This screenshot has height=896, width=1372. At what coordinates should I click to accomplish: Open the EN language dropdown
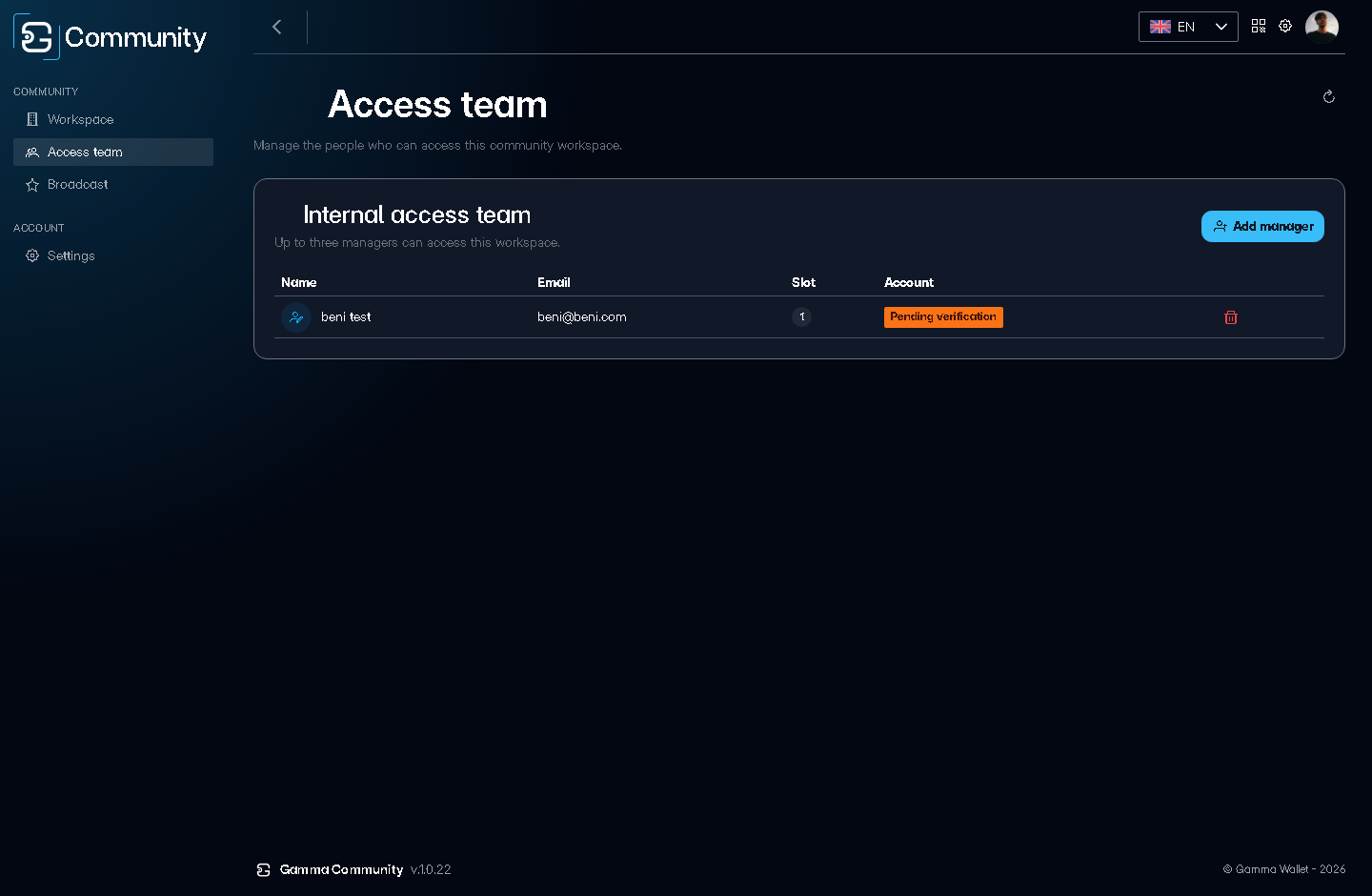coord(1188,27)
